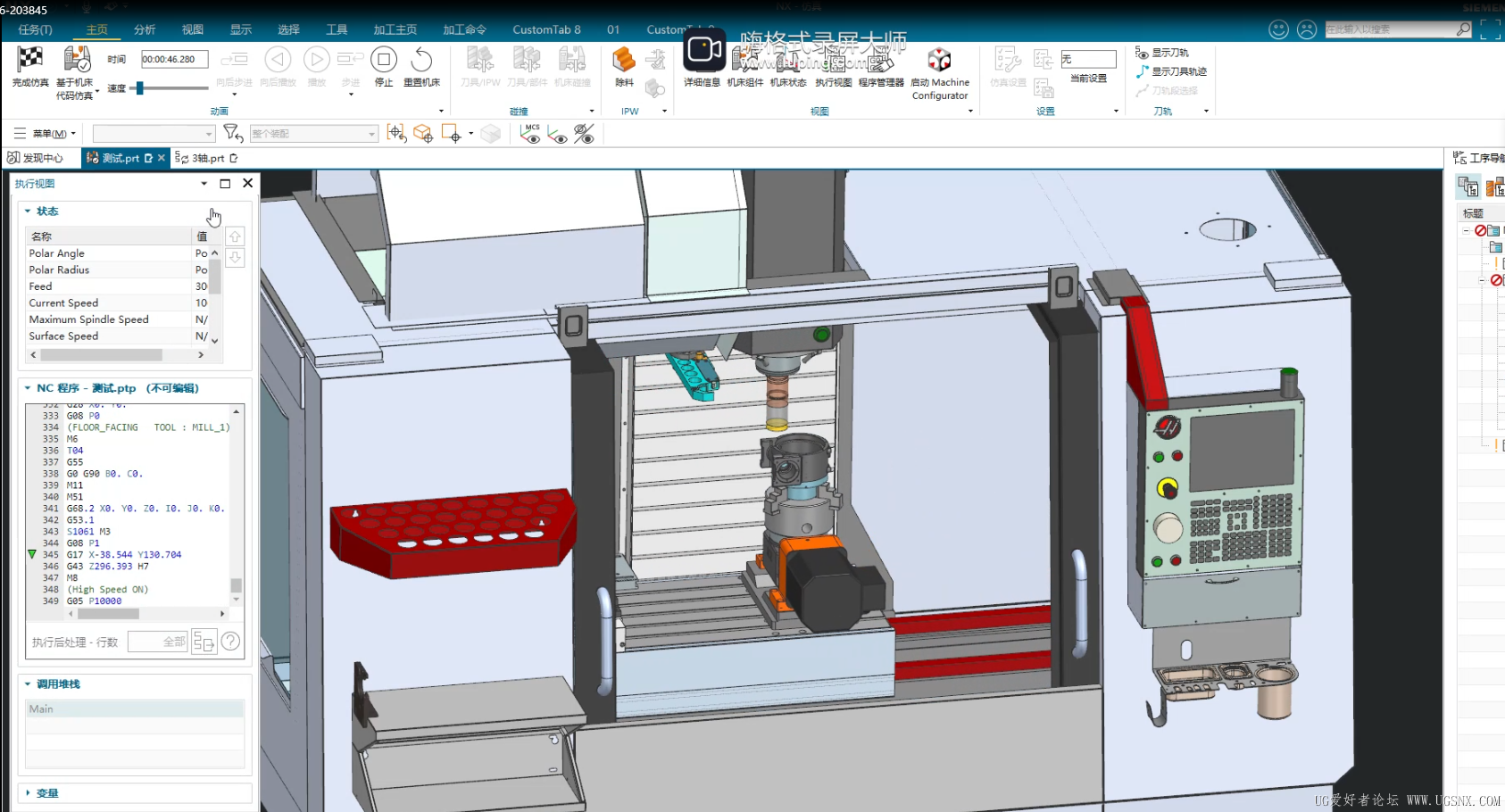Expand the 视图 group options arrow

click(x=970, y=112)
